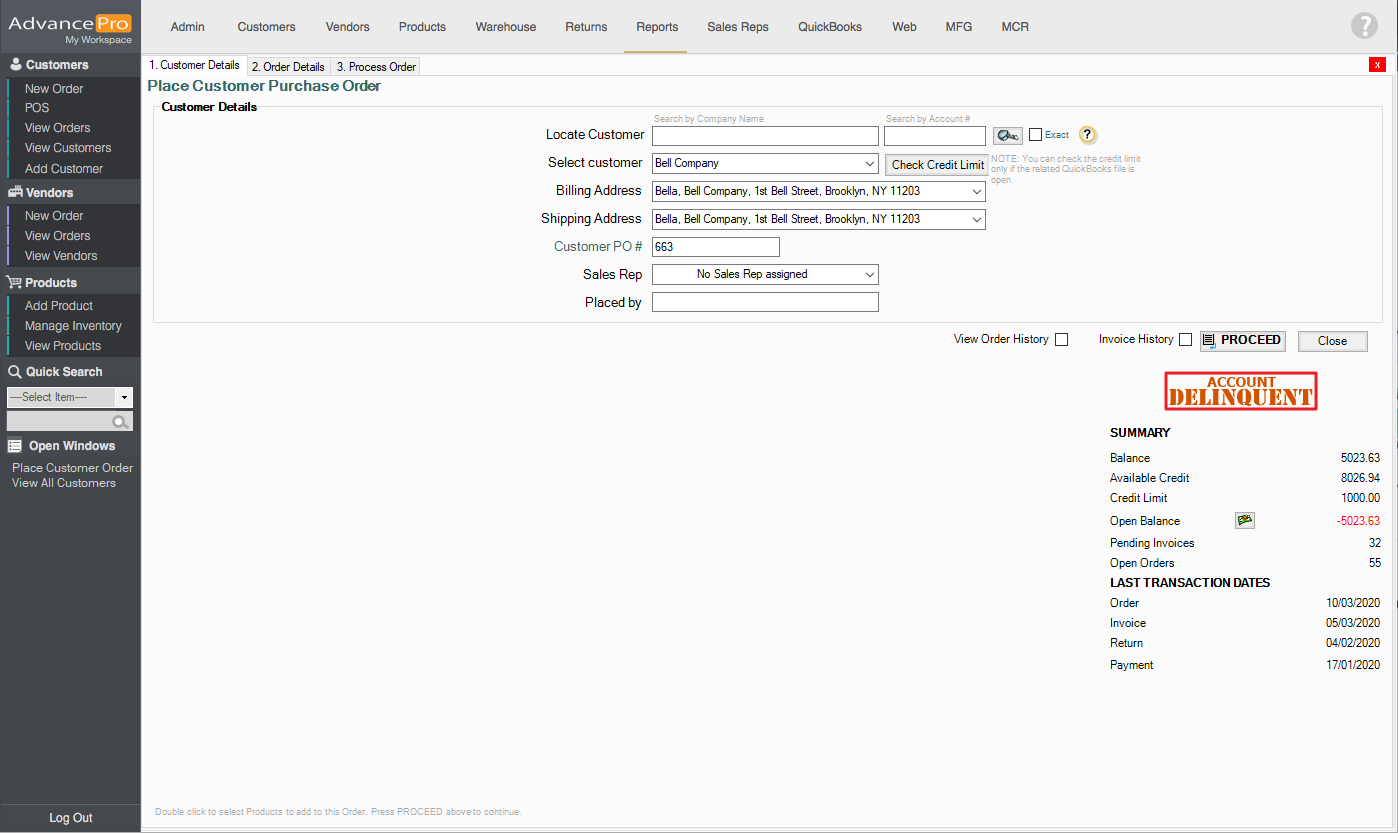This screenshot has height=833, width=1398.
Task: Open the Select customer dropdown
Action: pyautogui.click(x=765, y=163)
